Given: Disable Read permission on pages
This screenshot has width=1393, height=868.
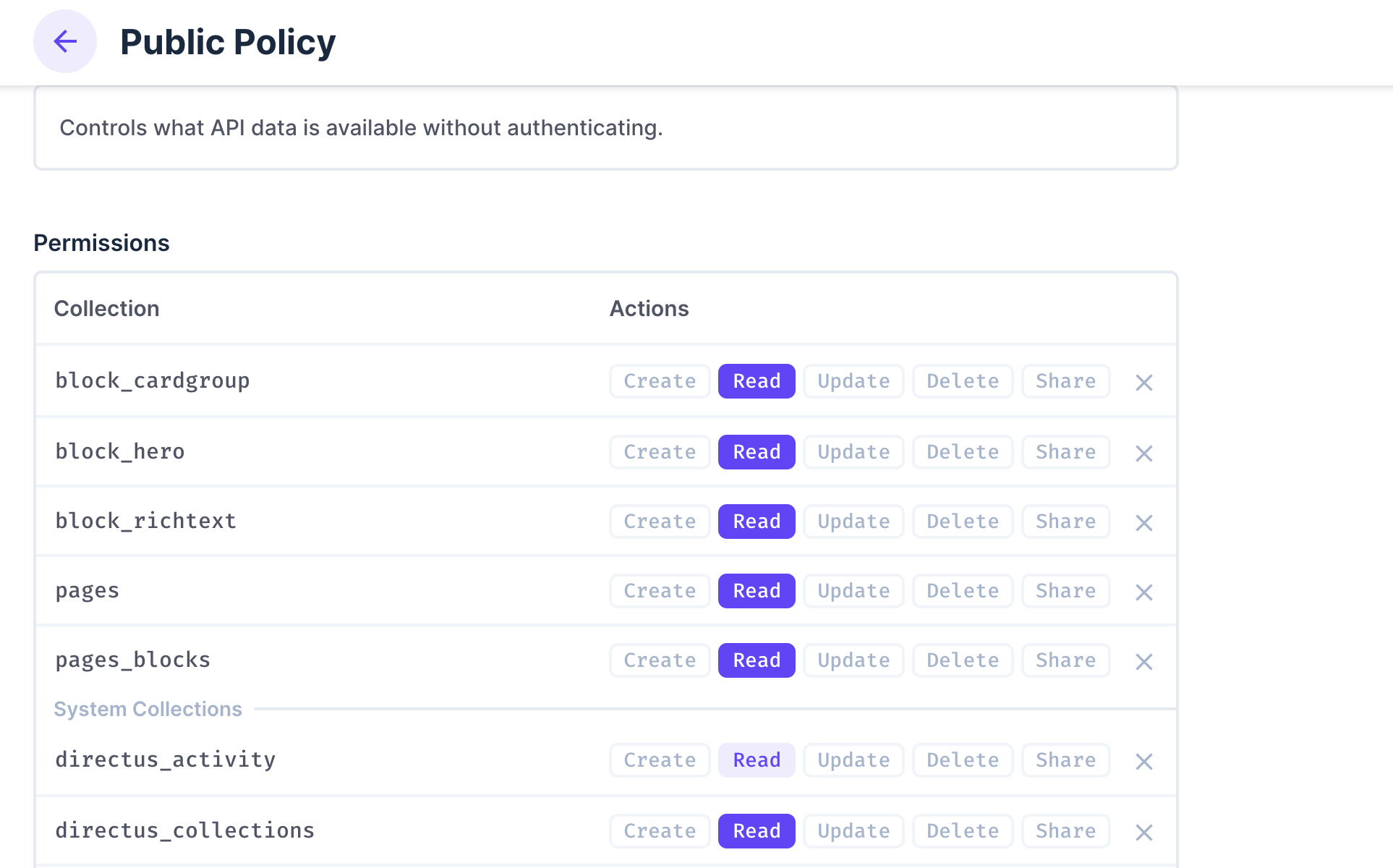Looking at the screenshot, I should pyautogui.click(x=756, y=590).
